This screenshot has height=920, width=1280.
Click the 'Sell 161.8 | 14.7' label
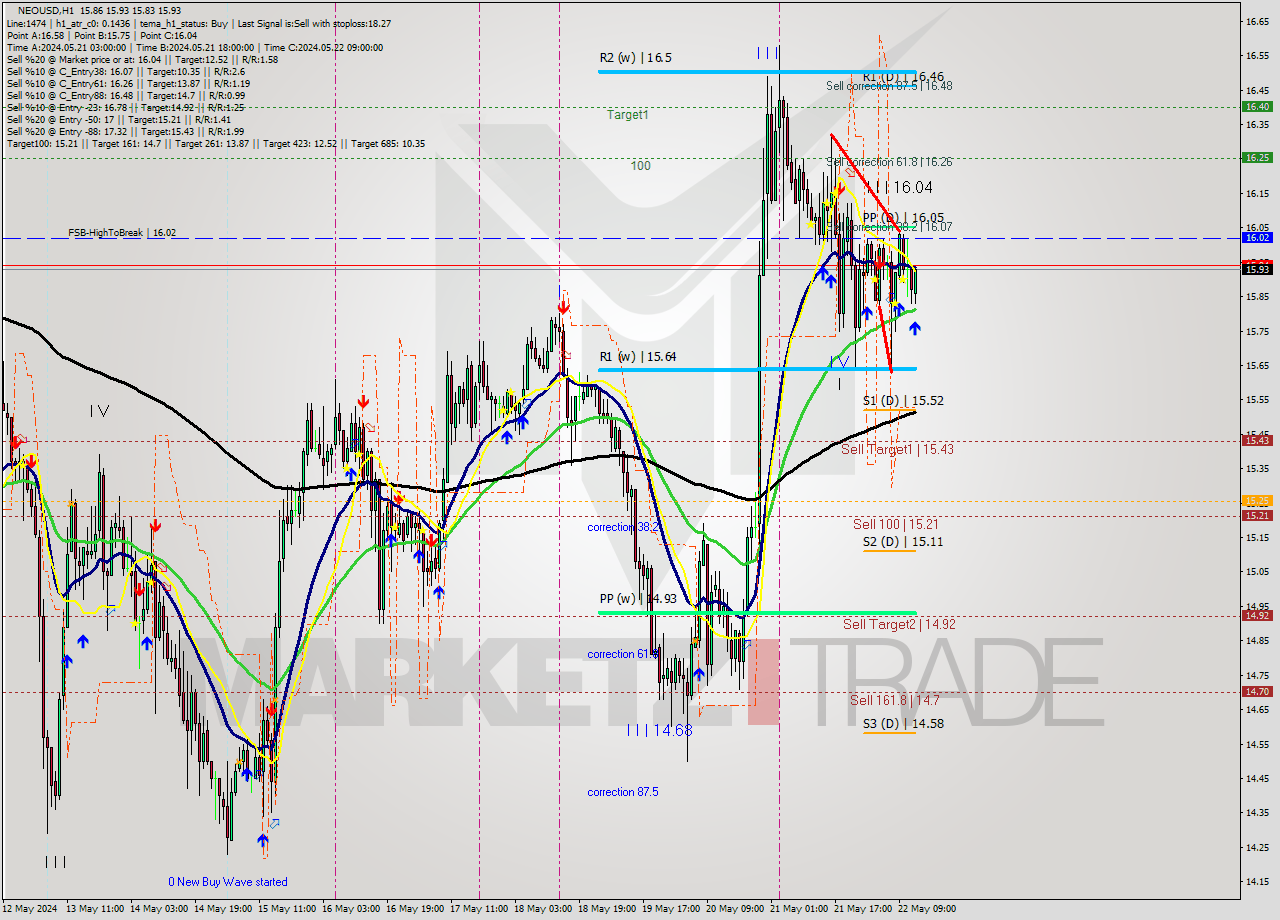click(x=894, y=700)
